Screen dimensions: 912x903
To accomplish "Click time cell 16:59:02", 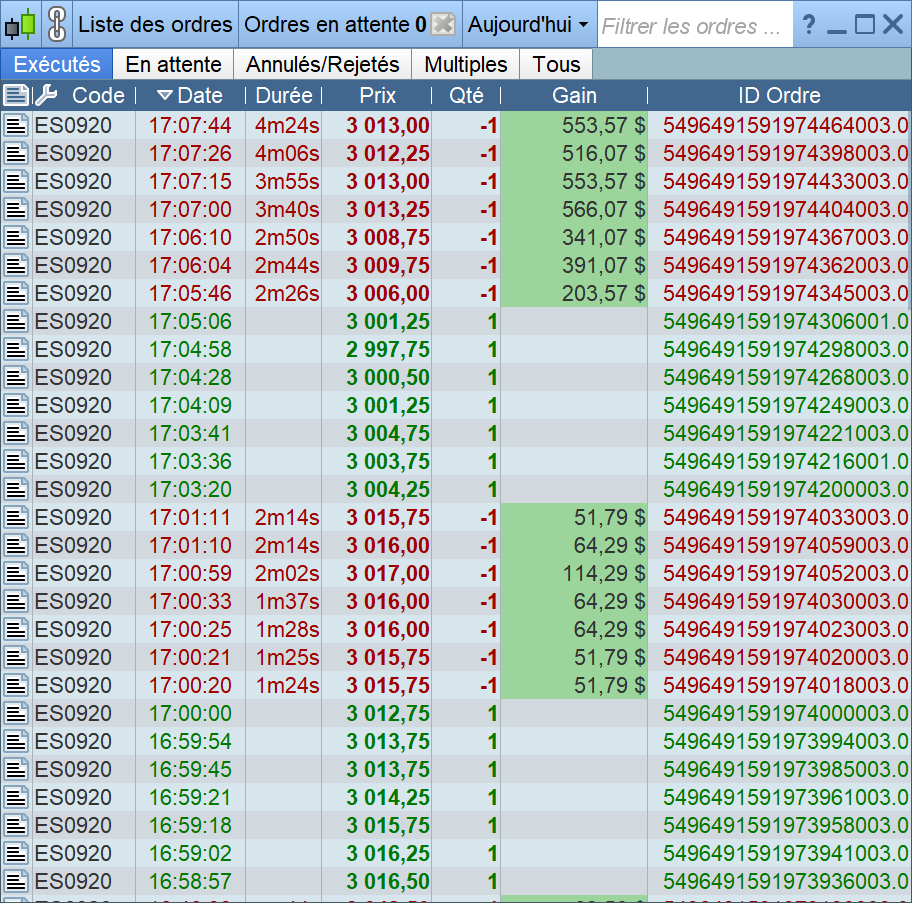I will pyautogui.click(x=190, y=853).
